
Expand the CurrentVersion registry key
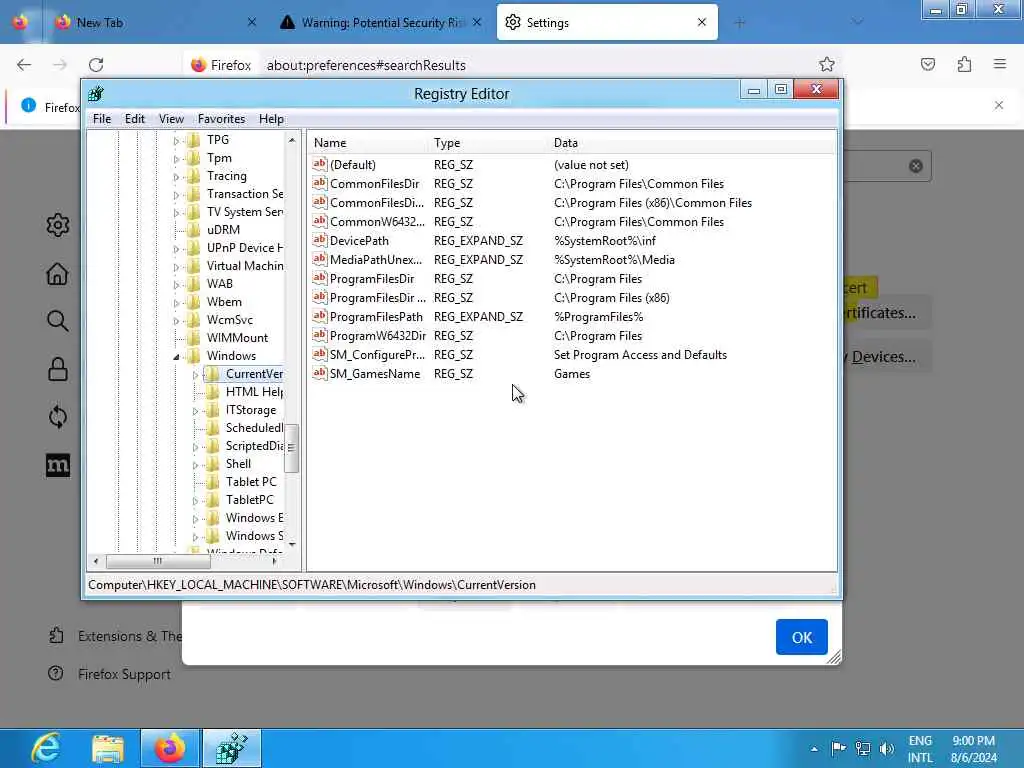195,375
